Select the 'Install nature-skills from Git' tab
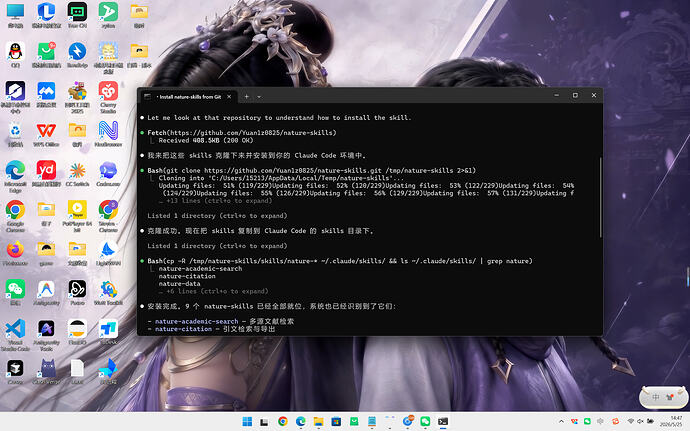This screenshot has width=690, height=431. (x=188, y=96)
